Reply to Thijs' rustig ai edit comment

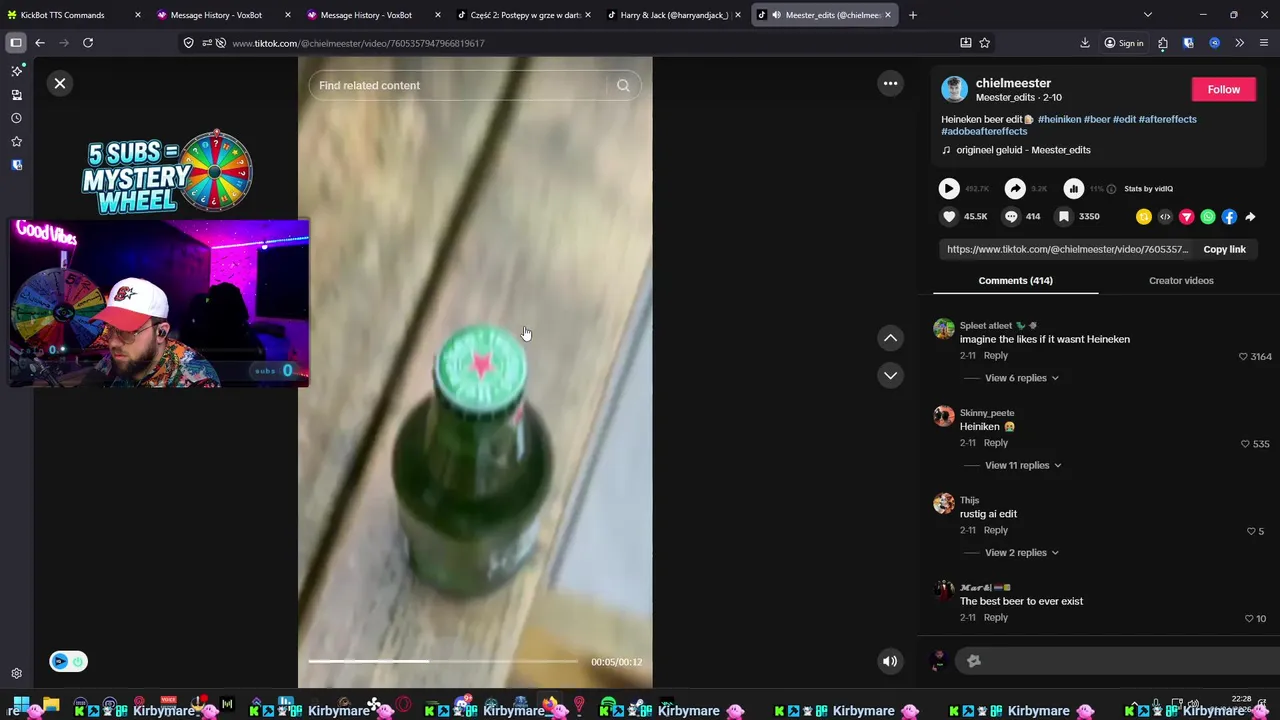(x=995, y=530)
